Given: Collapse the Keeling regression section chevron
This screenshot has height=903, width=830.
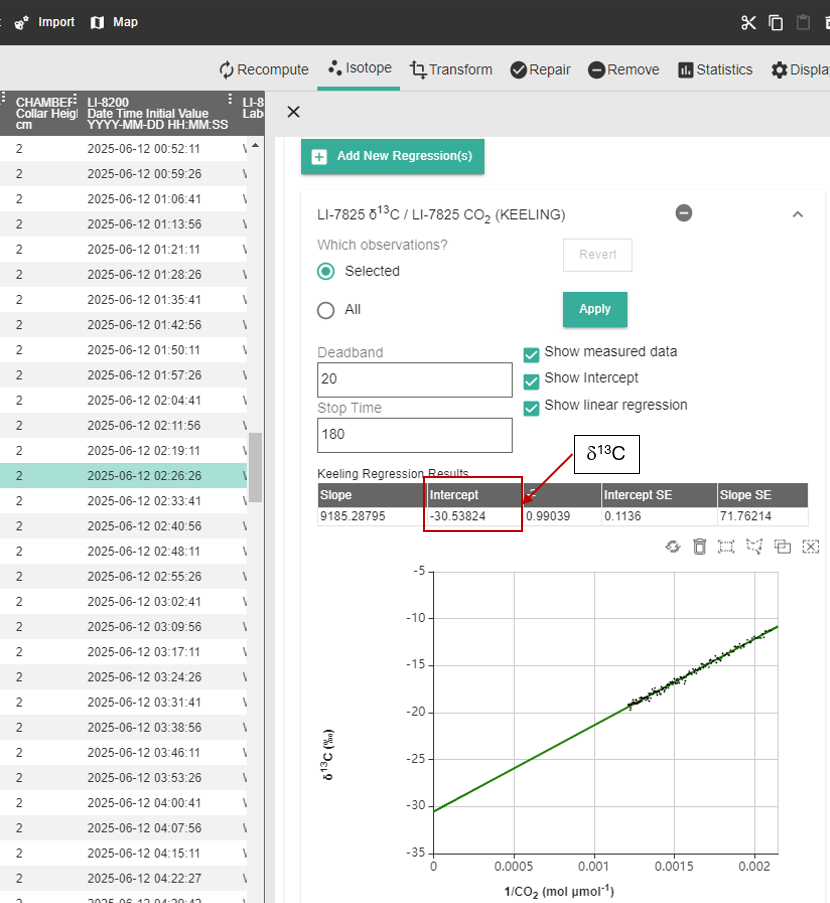Looking at the screenshot, I should (x=797, y=214).
